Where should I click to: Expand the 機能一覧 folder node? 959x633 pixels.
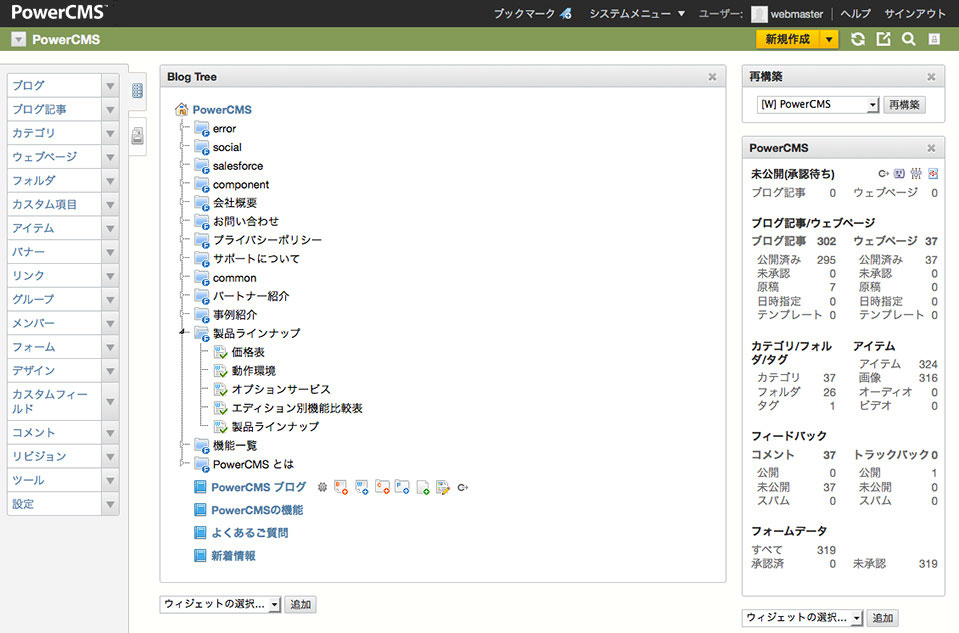tap(182, 444)
